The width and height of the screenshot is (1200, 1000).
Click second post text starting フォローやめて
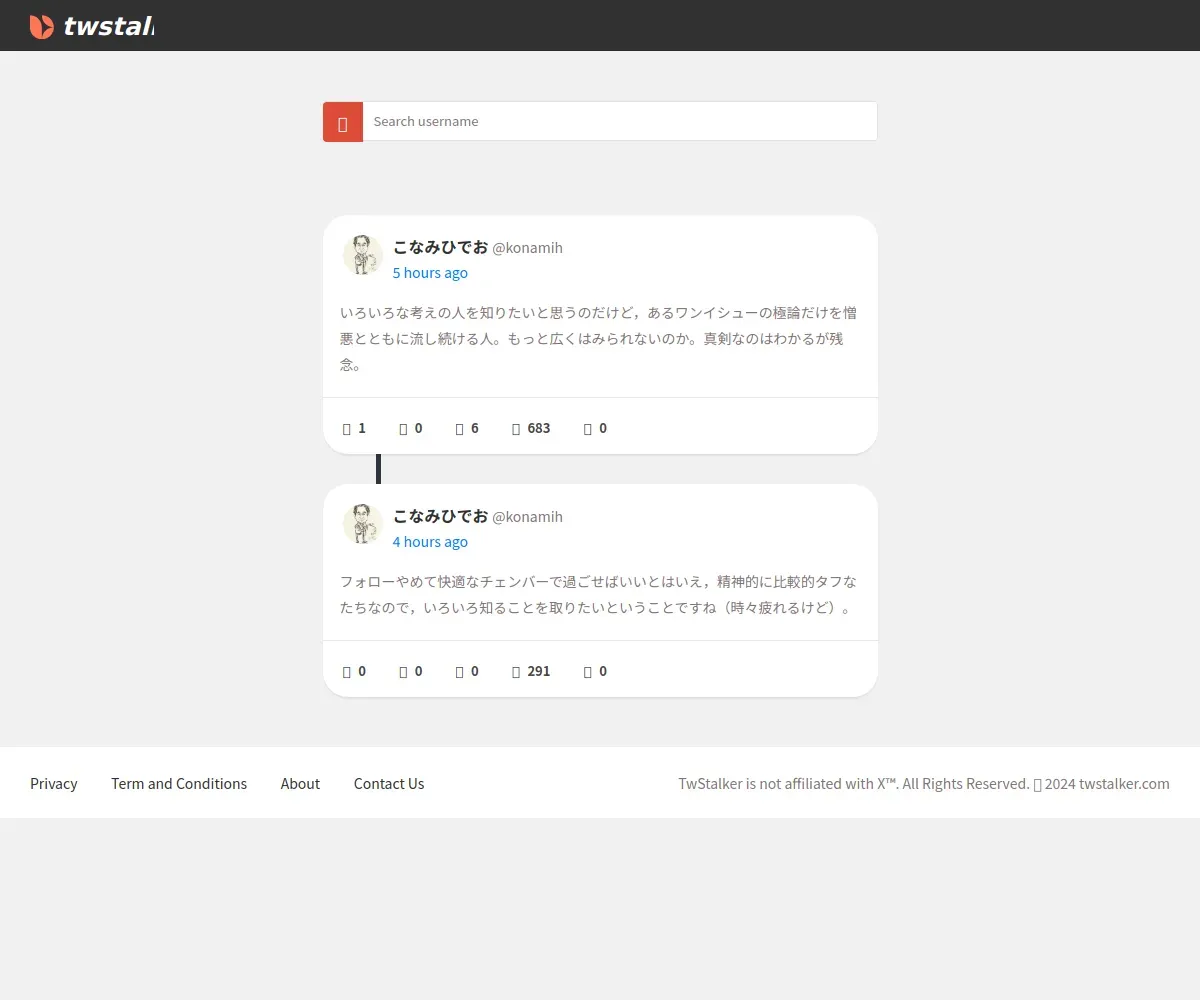coord(598,594)
